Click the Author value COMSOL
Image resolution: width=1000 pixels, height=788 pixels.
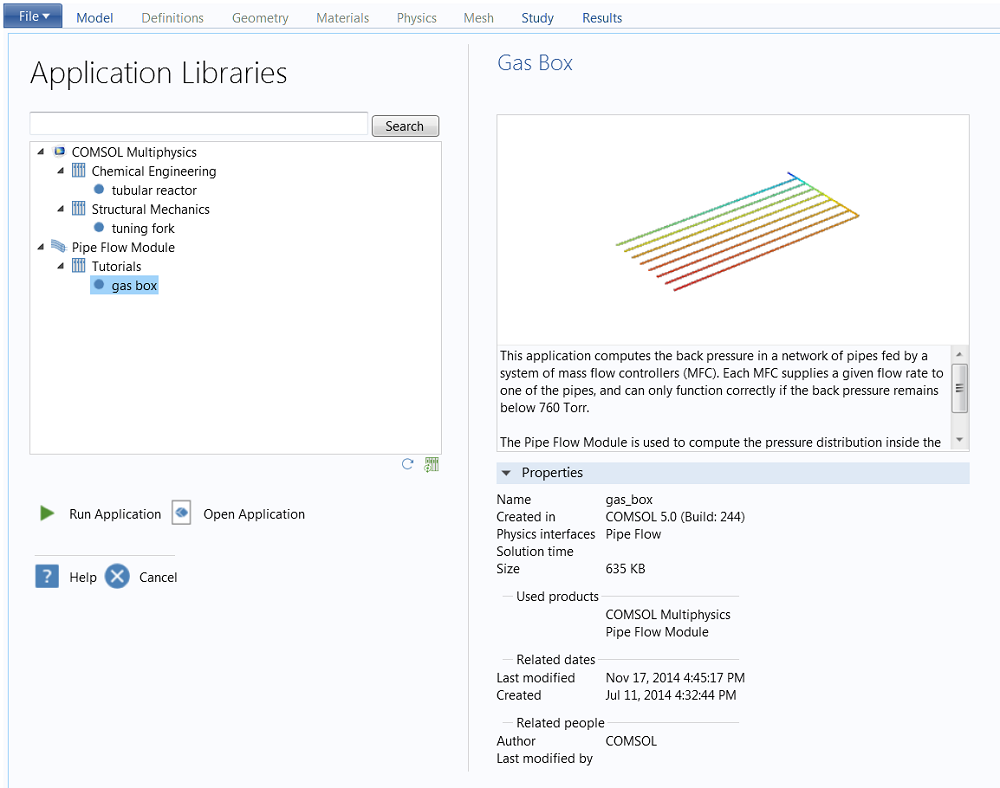pyautogui.click(x=631, y=741)
